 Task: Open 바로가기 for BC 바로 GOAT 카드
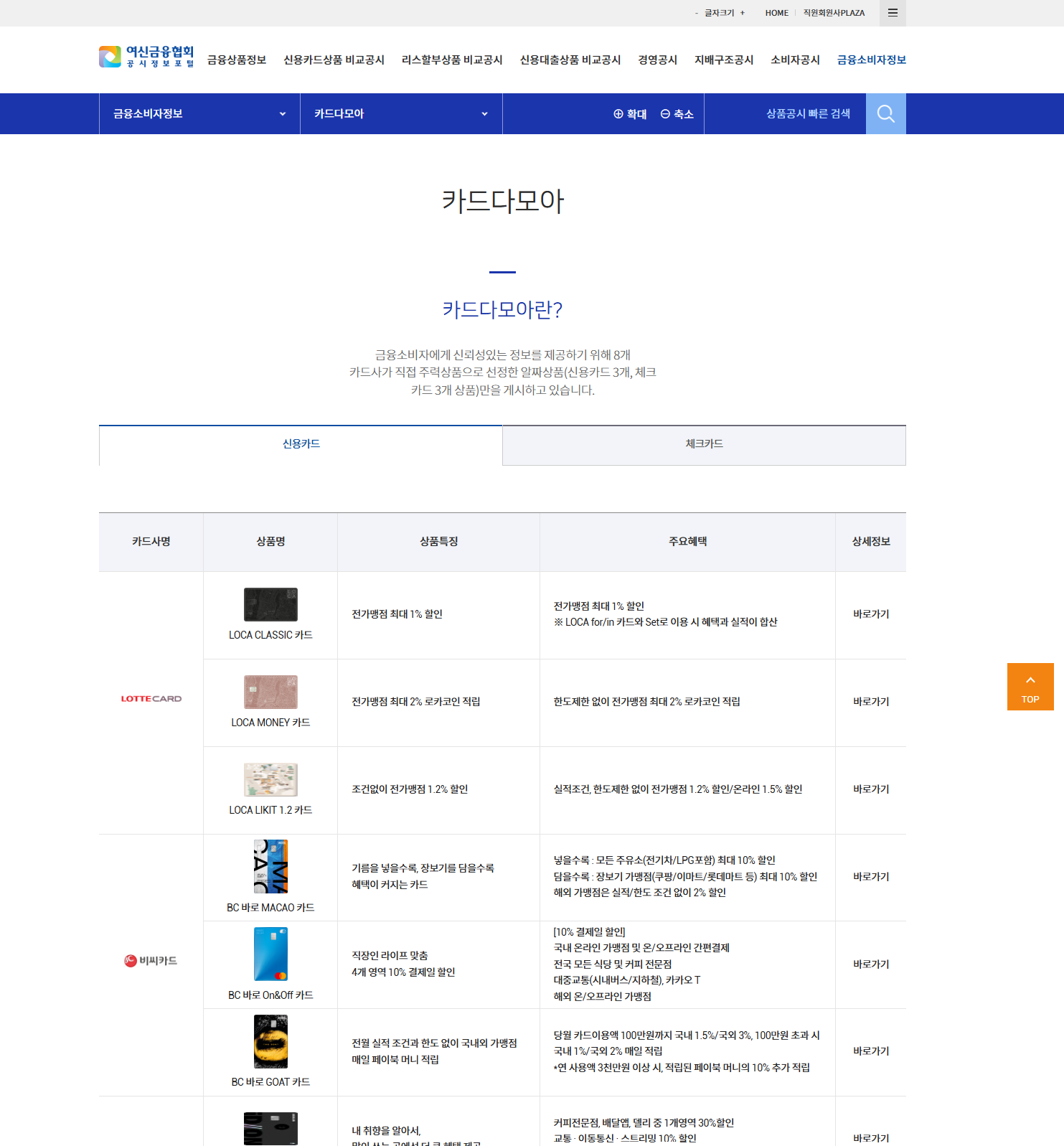point(871,1051)
